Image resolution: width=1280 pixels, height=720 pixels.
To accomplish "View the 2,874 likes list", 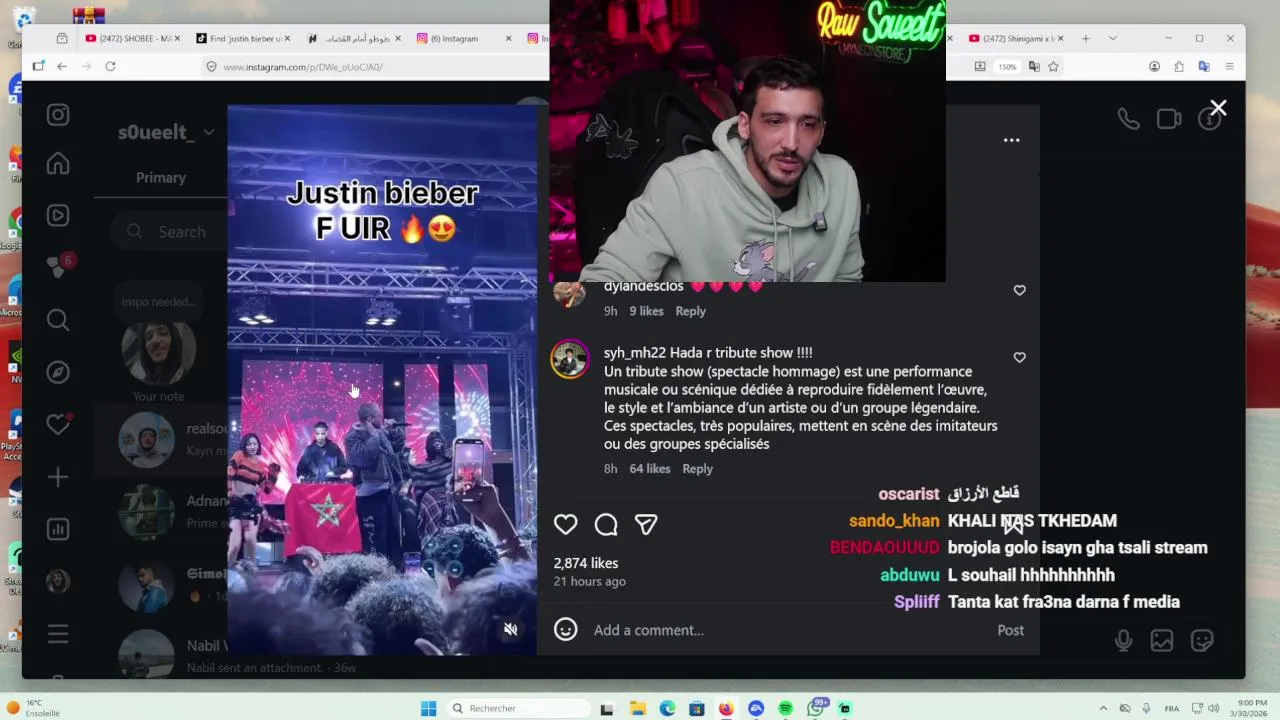I will [586, 563].
